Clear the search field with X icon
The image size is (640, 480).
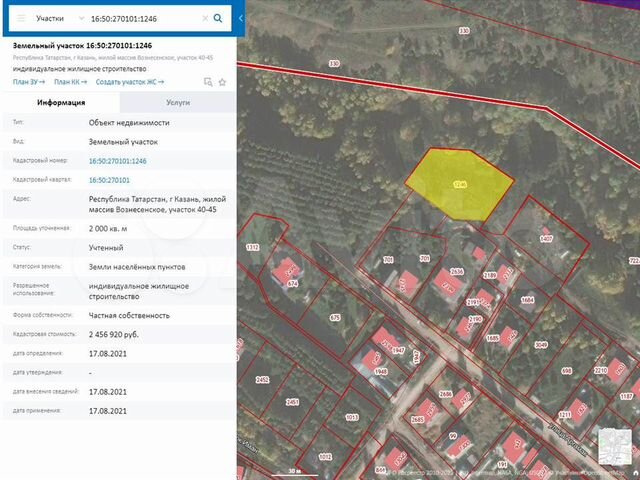click(205, 18)
